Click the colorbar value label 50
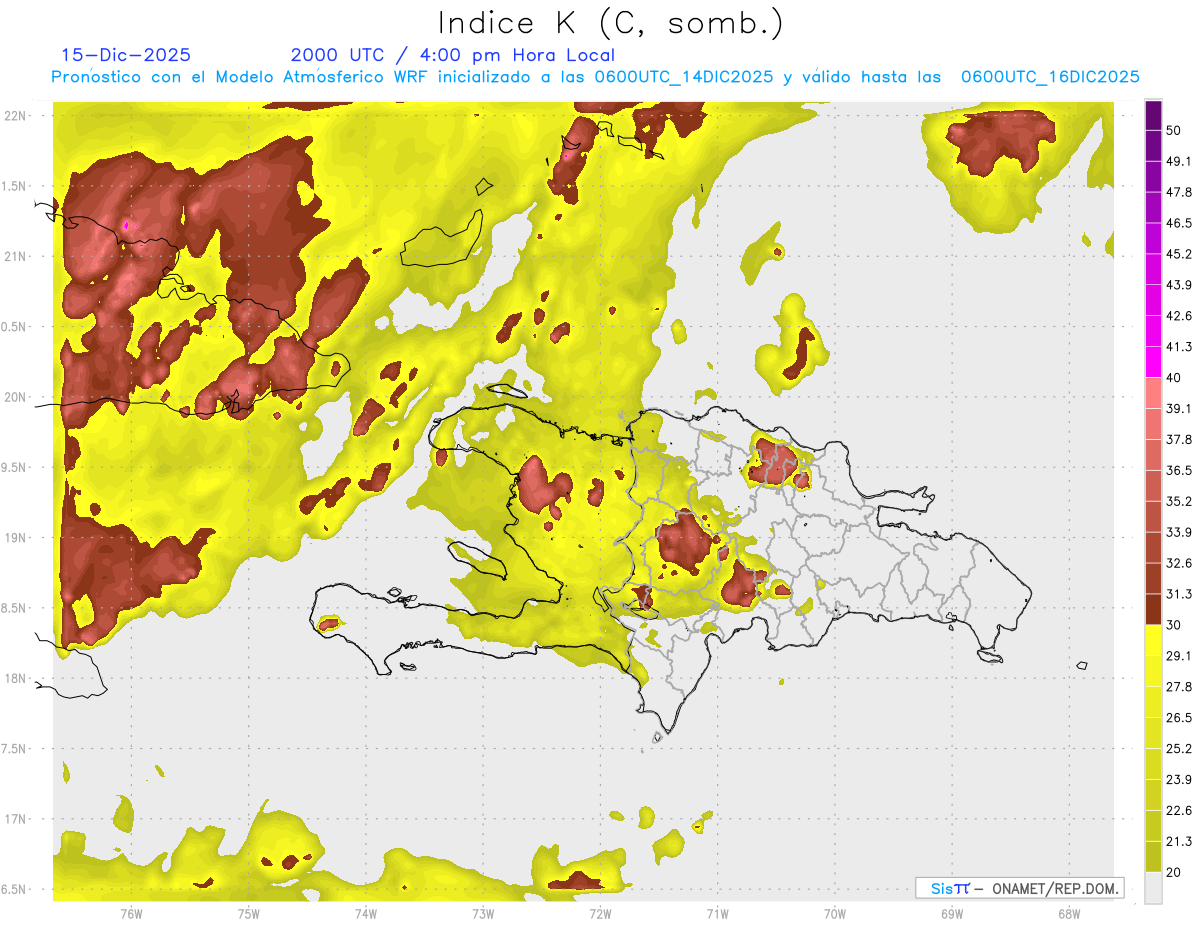The width and height of the screenshot is (1200, 927). pos(1175,131)
